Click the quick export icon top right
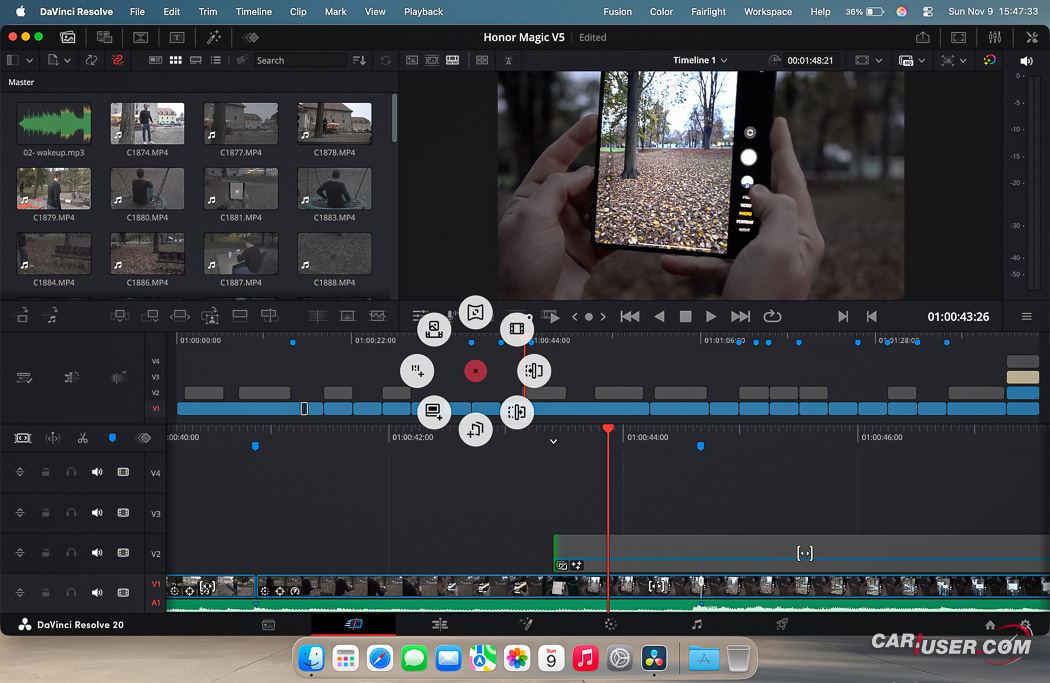Image resolution: width=1050 pixels, height=683 pixels. [x=922, y=37]
